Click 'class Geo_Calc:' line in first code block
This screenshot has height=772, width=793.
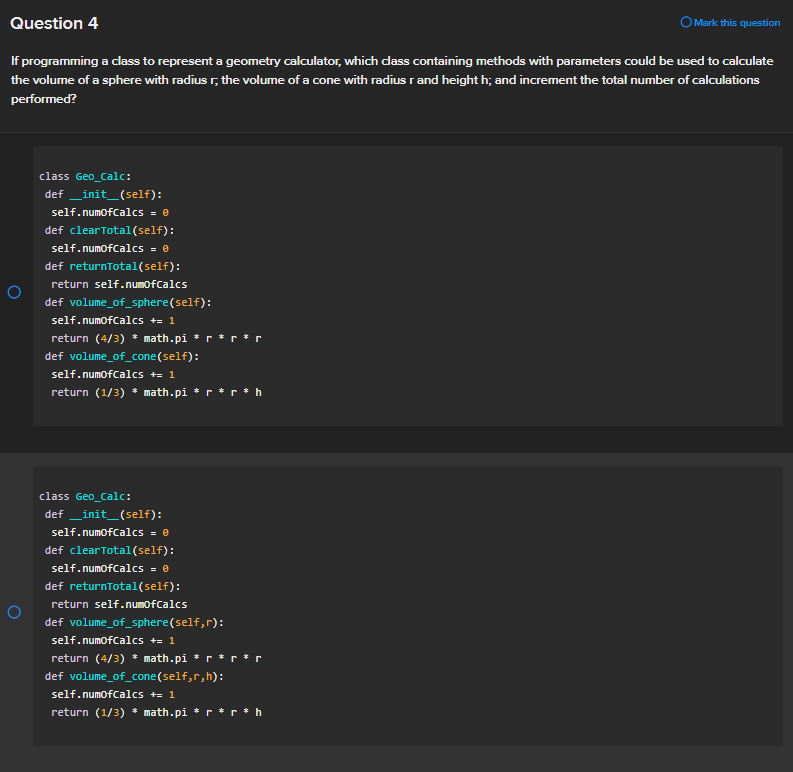click(x=85, y=176)
